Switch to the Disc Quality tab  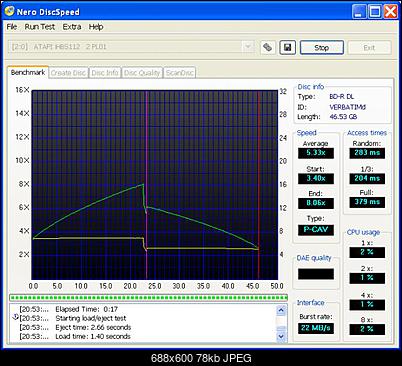[142, 73]
